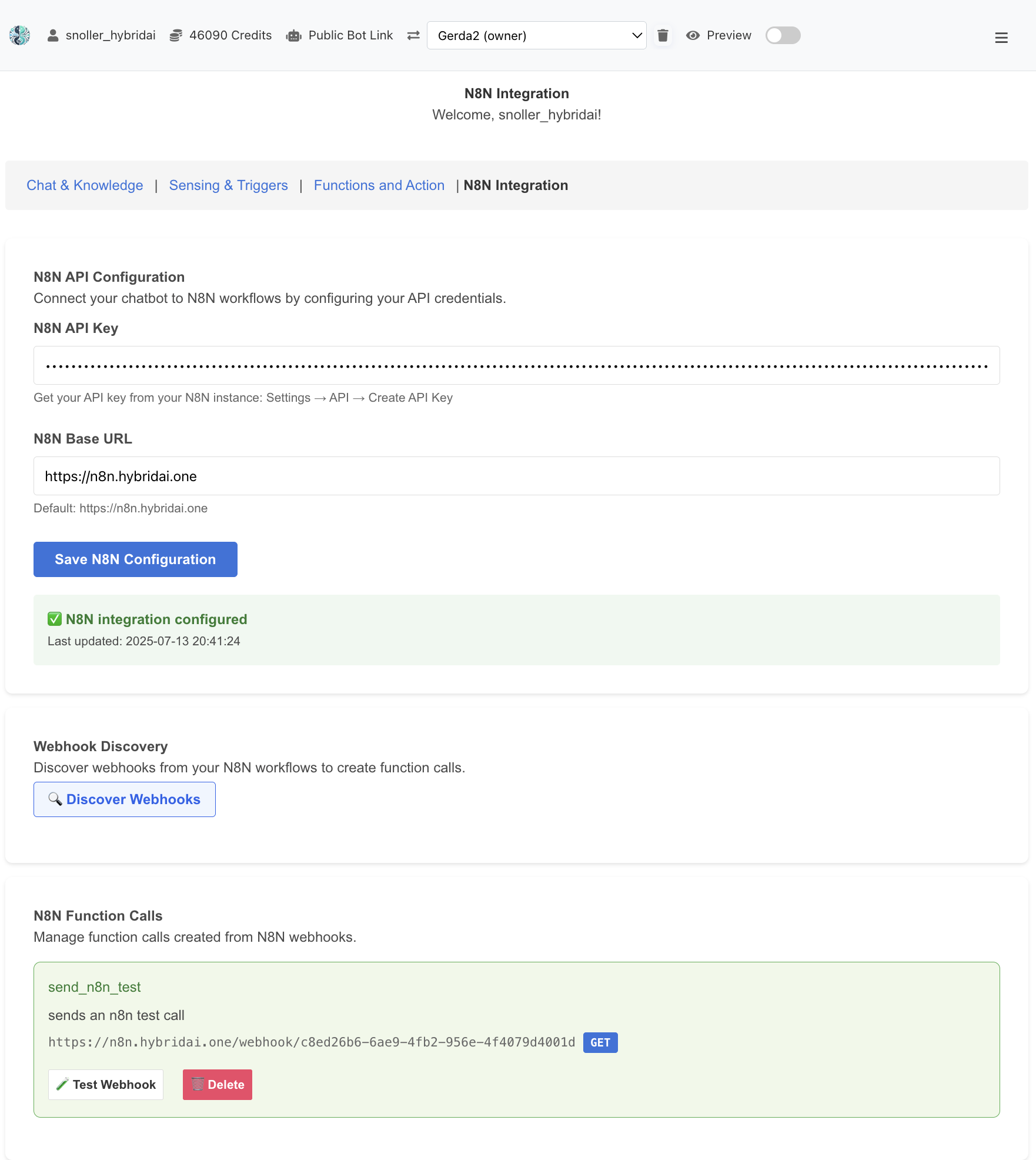
Task: Click Discover Webhooks
Action: coord(124,799)
